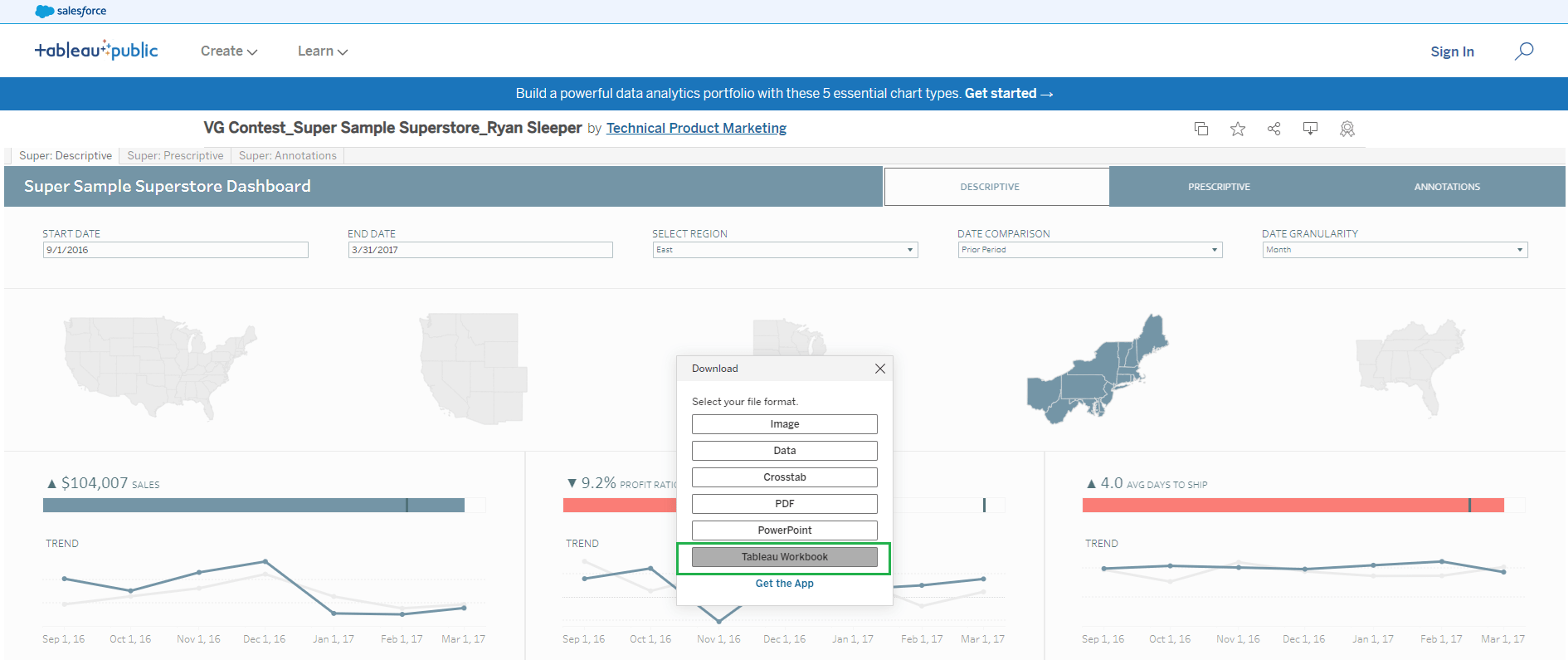
Task: Expand the Create menu
Action: click(229, 51)
